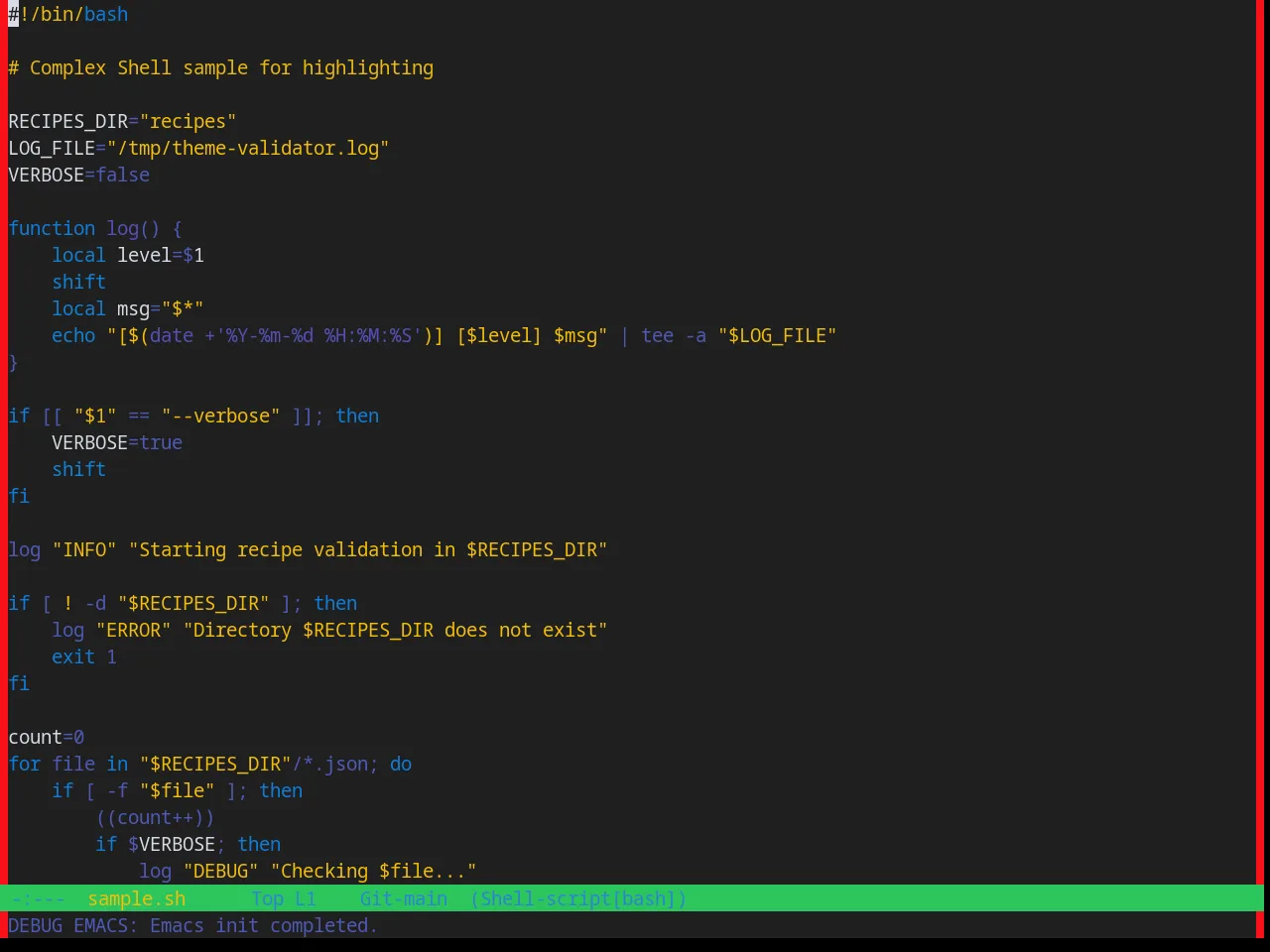The width and height of the screenshot is (1270, 952).
Task: Click "Starting recipe validation in $RECIPES_DIR" string
Action: click(x=368, y=550)
